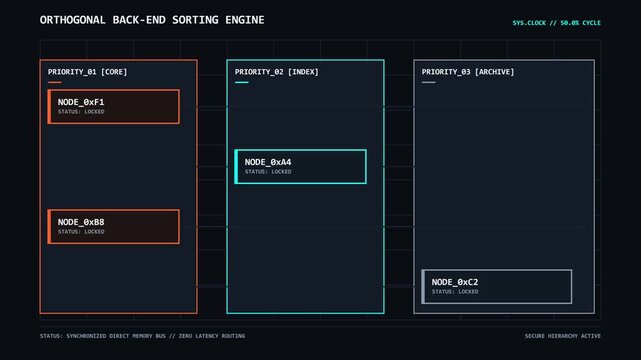Click the Orthogonal Back-End Sorting Engine title

152,20
